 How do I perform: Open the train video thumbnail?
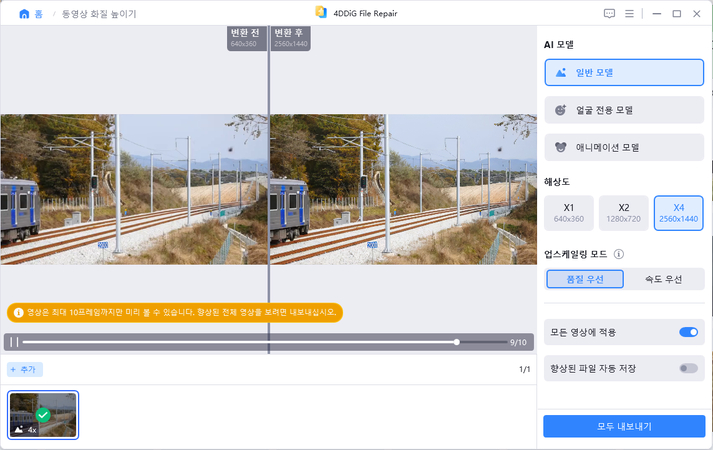pos(43,415)
